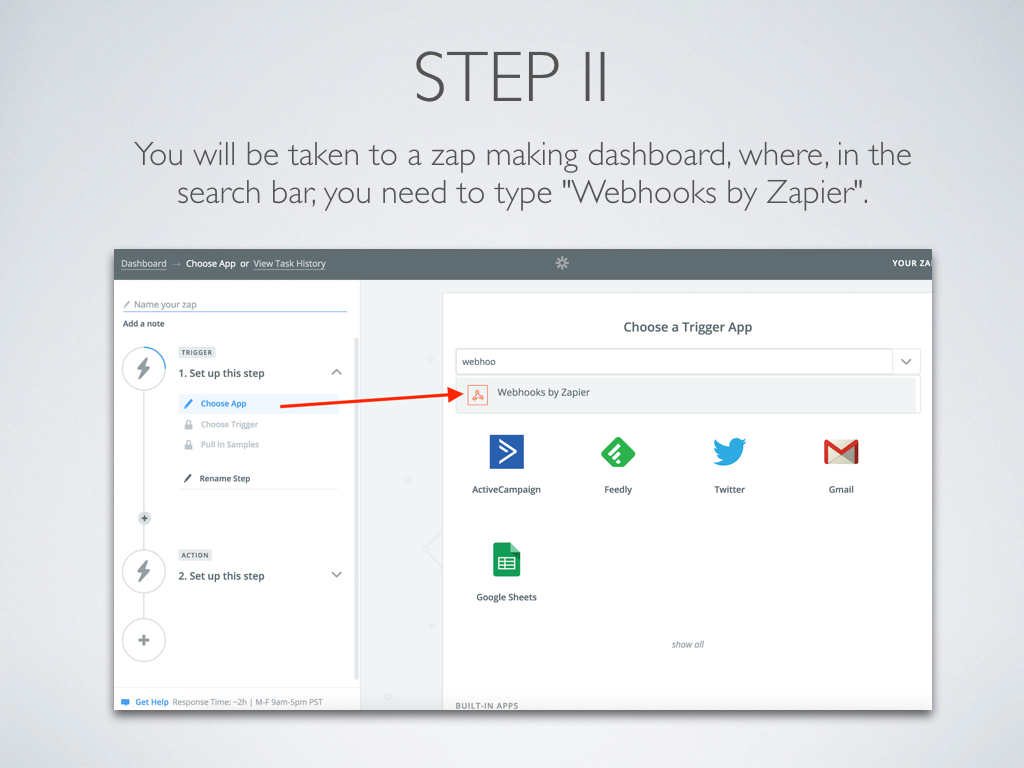
Task: Select the Gmail envelope icon
Action: (x=841, y=452)
